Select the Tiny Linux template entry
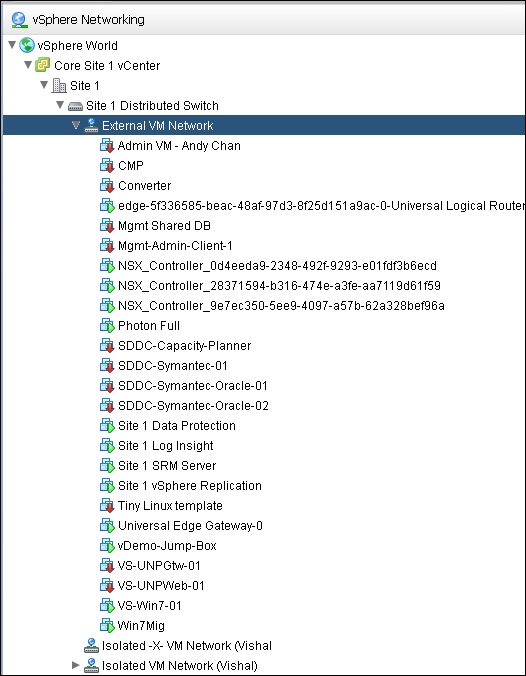This screenshot has height=676, width=526. [x=170, y=506]
